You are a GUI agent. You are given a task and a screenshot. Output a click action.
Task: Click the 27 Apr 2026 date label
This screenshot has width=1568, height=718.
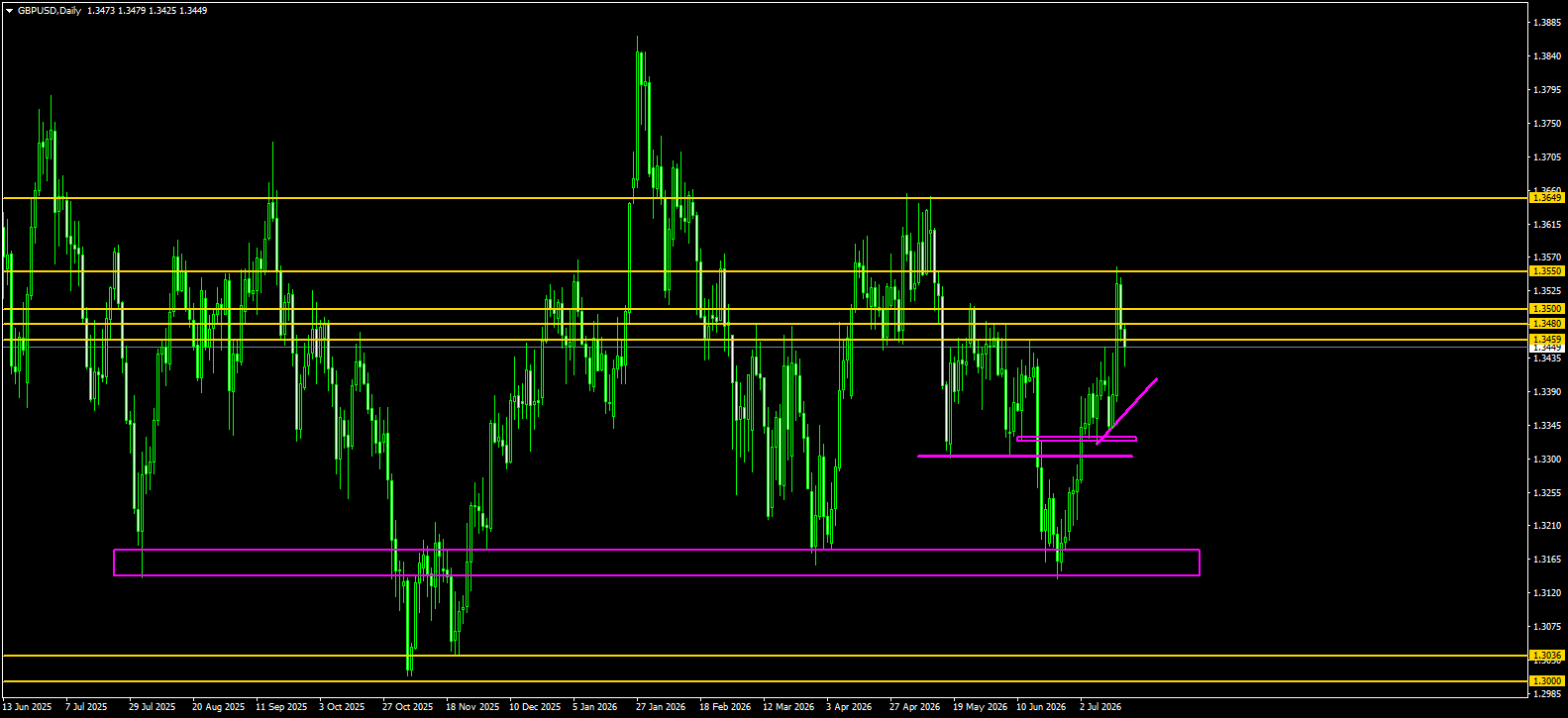coord(914,707)
